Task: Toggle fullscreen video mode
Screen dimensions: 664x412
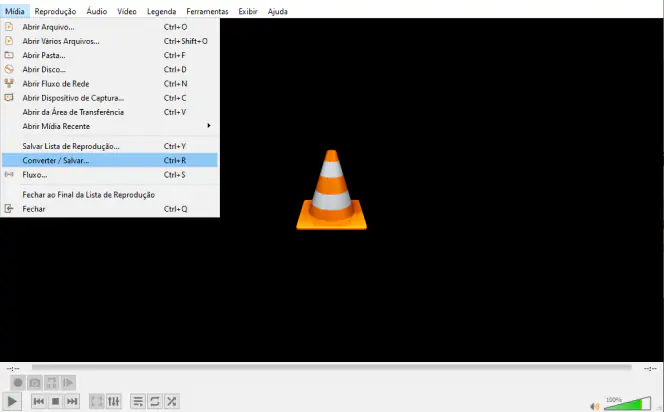Action: (x=97, y=401)
